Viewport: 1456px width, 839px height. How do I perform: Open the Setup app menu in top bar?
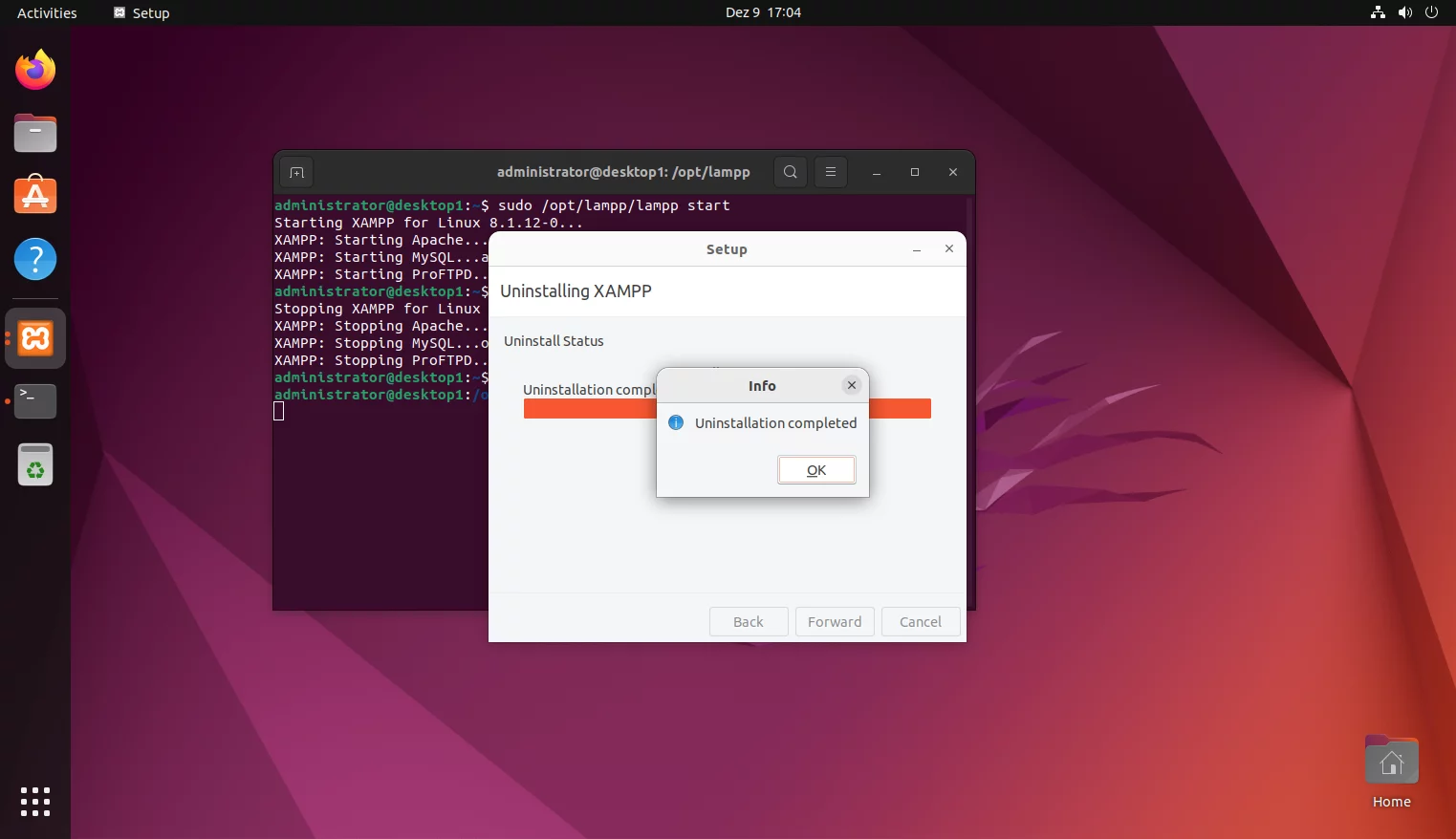click(141, 12)
